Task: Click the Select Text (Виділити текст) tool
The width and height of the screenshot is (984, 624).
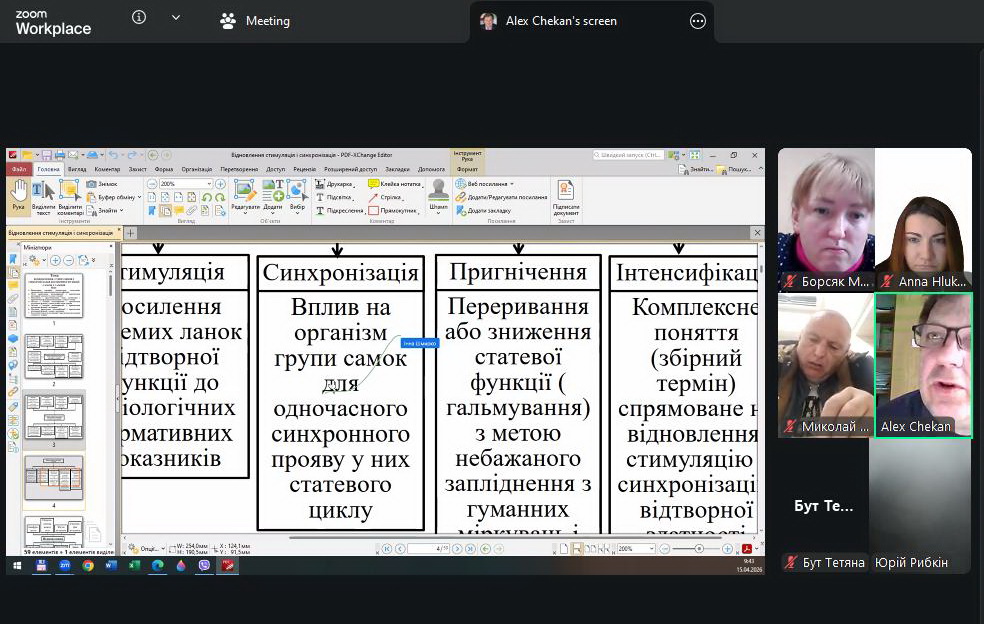Action: (43, 195)
